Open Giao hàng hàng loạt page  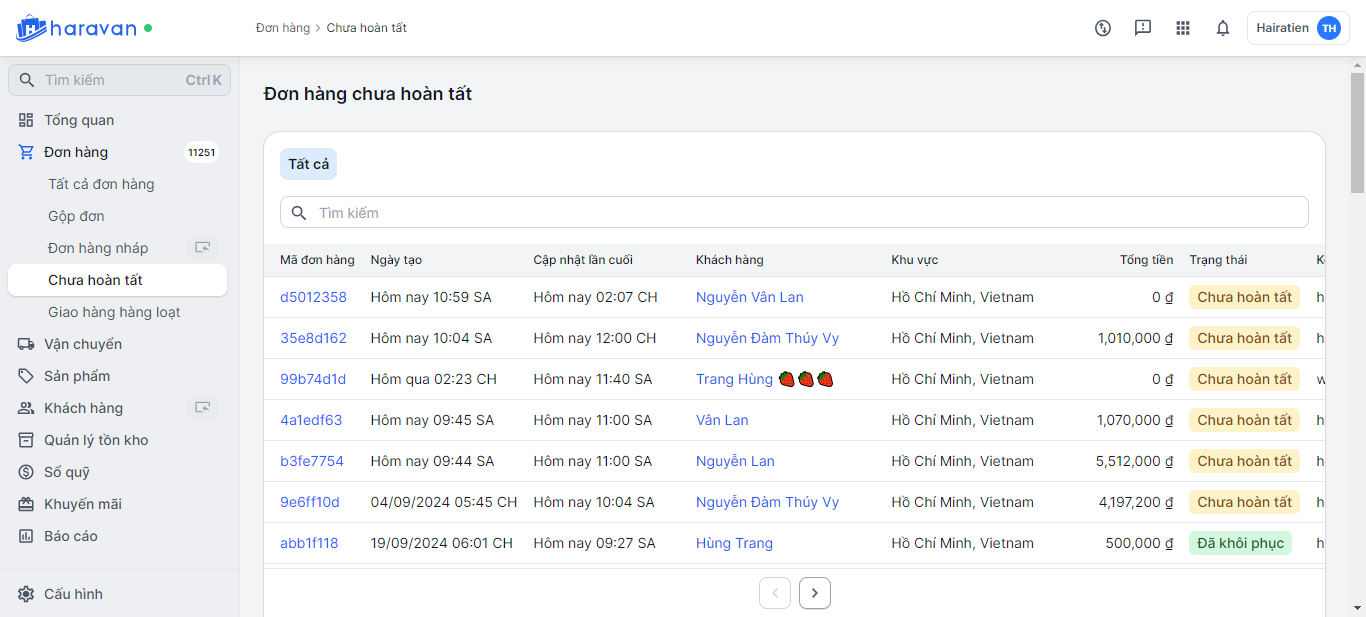coord(114,312)
